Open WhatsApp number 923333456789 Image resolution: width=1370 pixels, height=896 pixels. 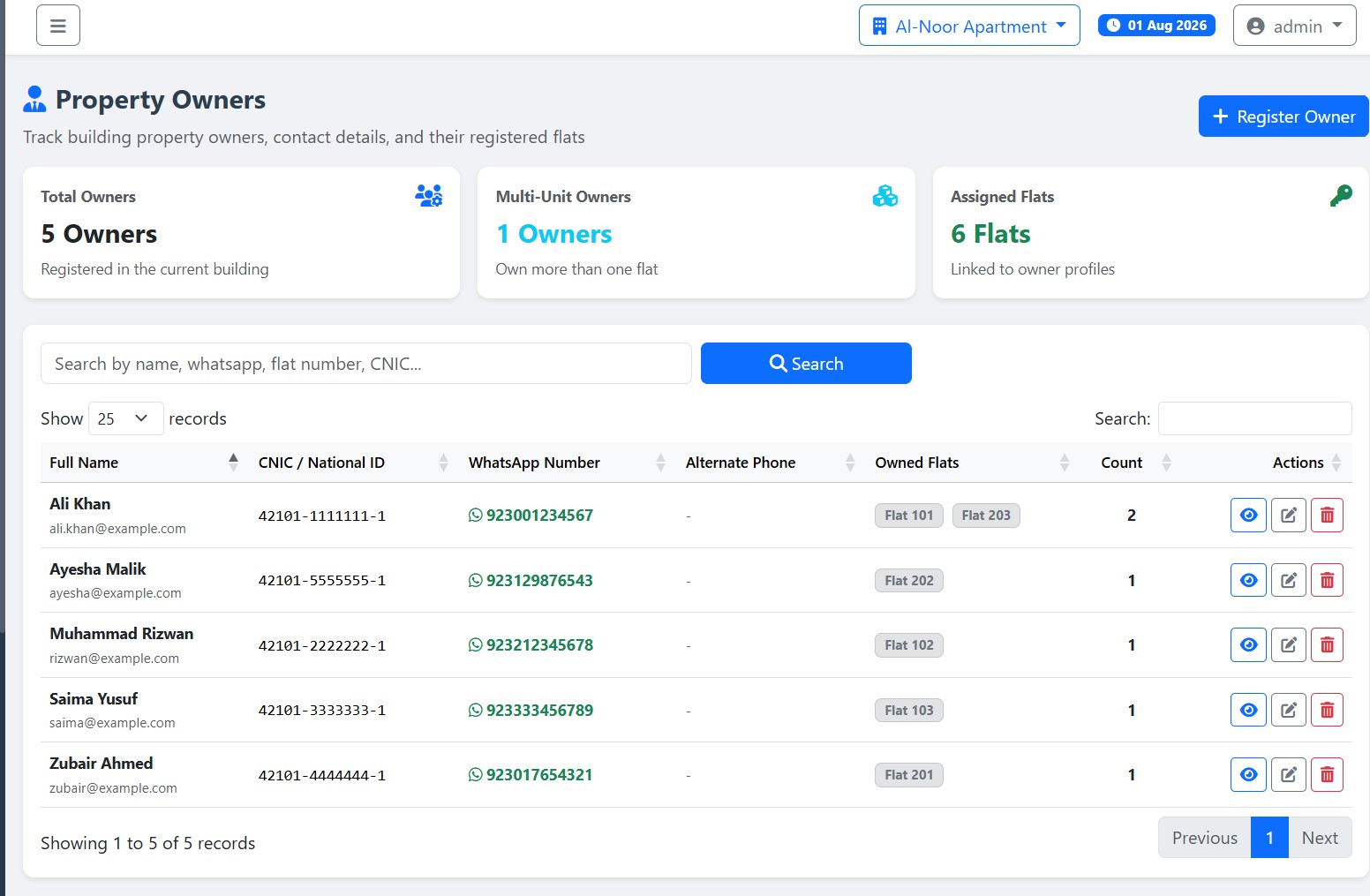pos(531,711)
